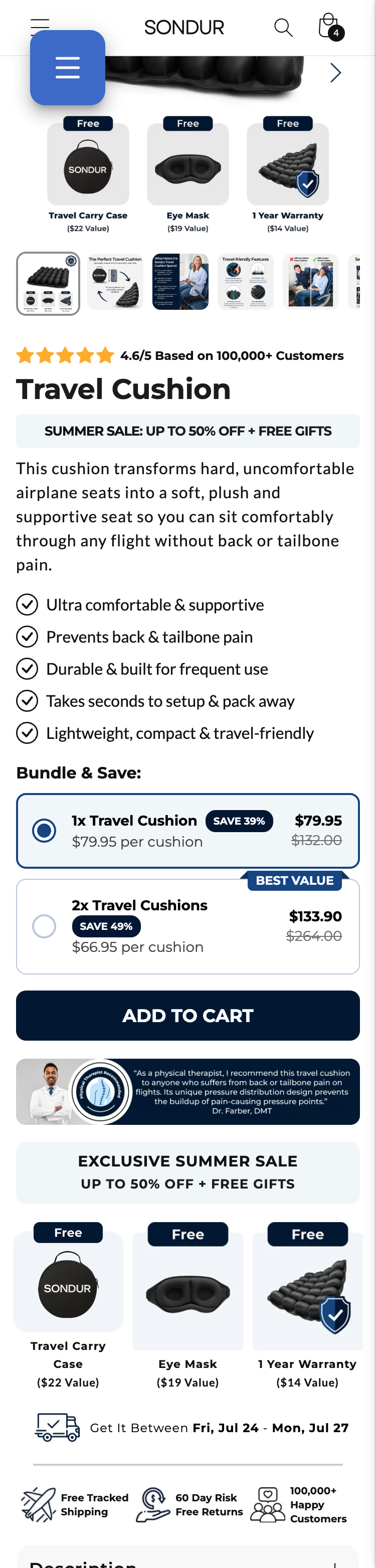376x1568 pixels.
Task: Click the delivery truck icon
Action: [x=57, y=1427]
